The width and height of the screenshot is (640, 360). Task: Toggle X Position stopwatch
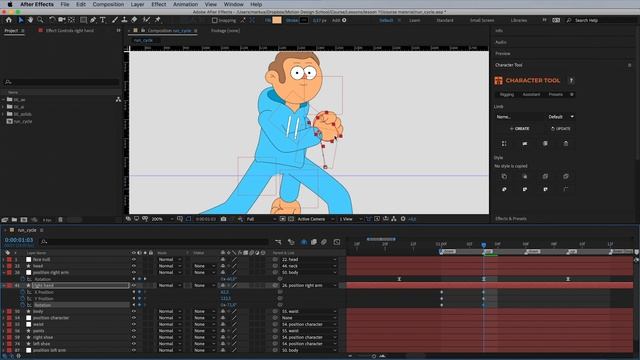tap(22, 292)
